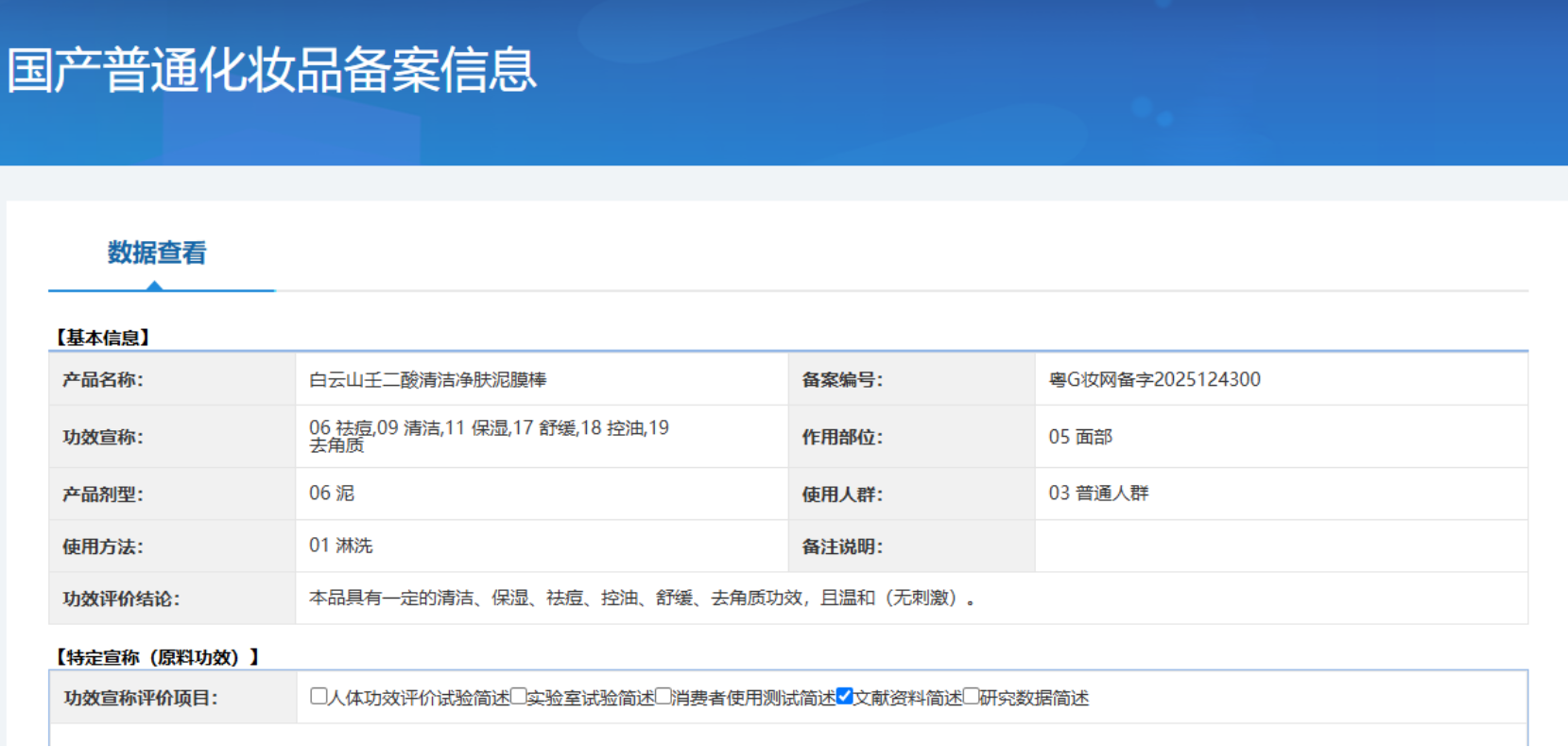
Task: Click the 功效评价结论 label cell
Action: [172, 598]
